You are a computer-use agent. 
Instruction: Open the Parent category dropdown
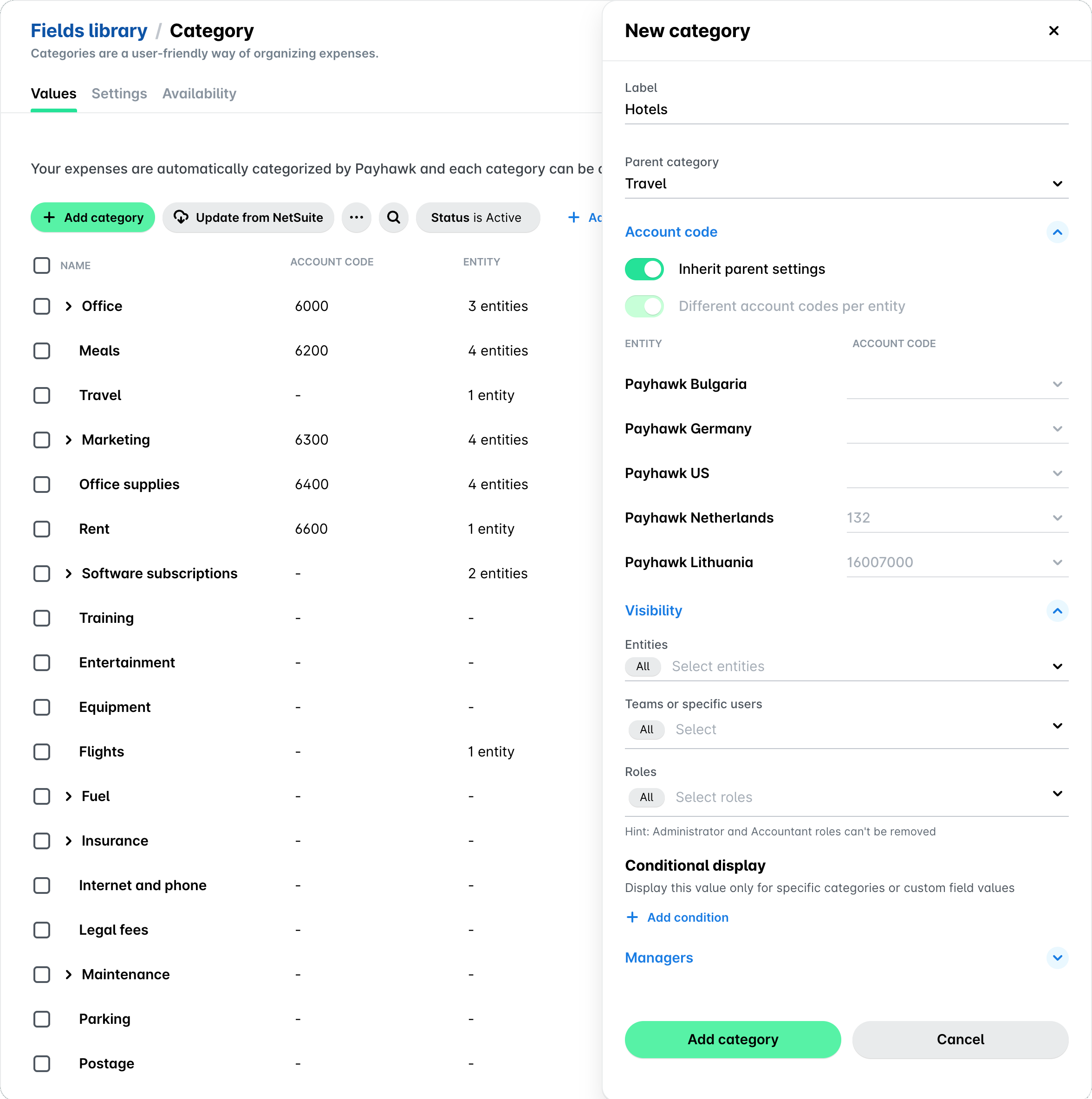[846, 184]
